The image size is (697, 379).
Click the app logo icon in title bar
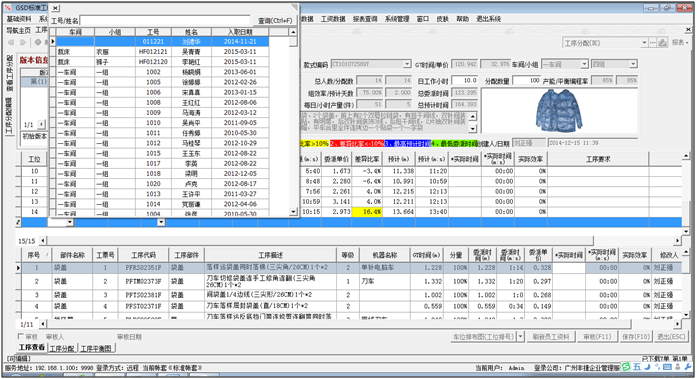click(8, 8)
